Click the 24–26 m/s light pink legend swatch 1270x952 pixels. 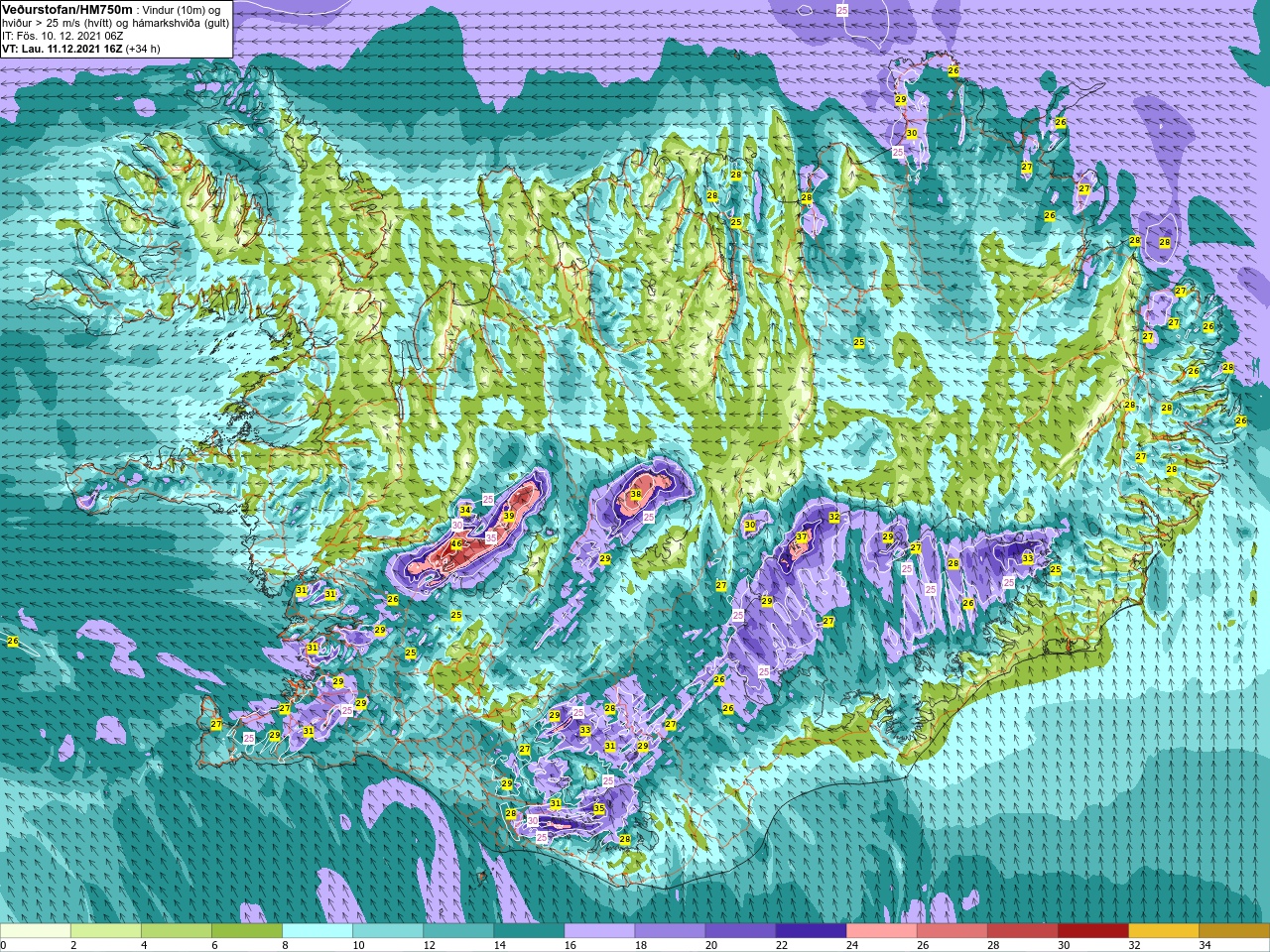pos(881,931)
